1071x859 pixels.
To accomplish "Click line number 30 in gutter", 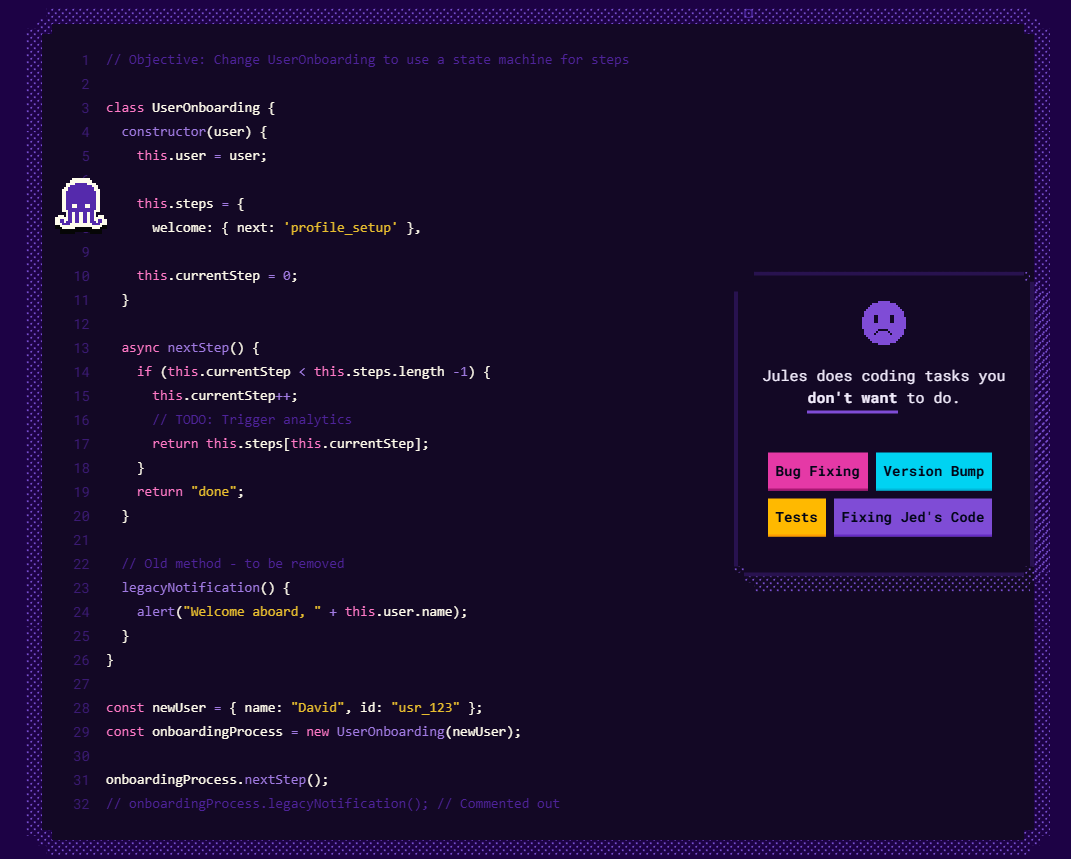I will click(81, 756).
